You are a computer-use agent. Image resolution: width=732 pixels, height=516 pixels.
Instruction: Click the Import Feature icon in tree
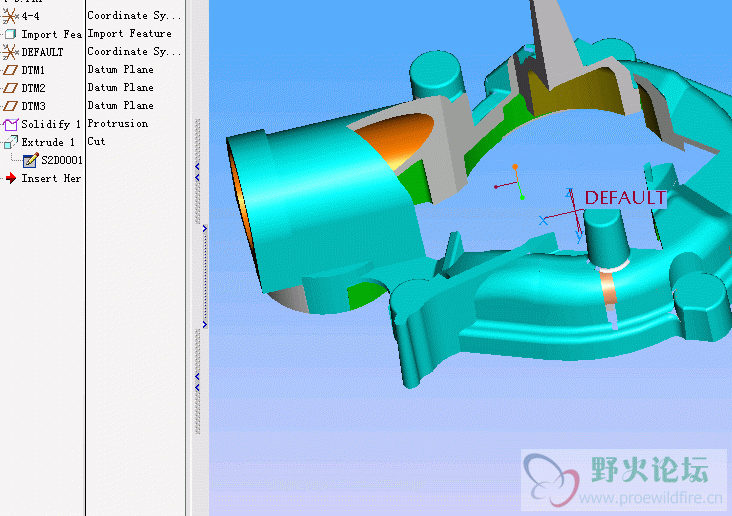[x=10, y=34]
